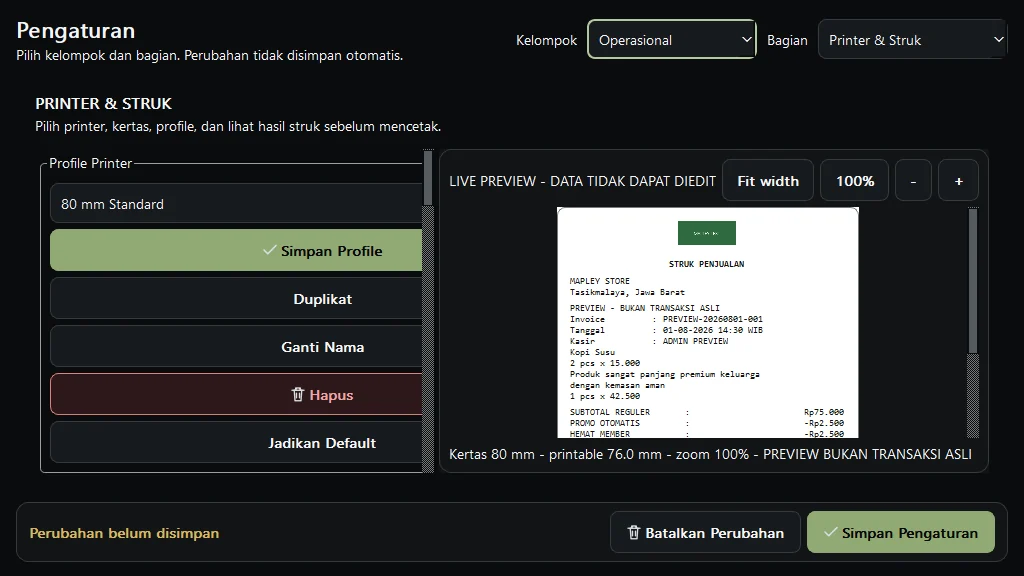Image resolution: width=1024 pixels, height=576 pixels.
Task: Click the Simpan Pengaturan button
Action: pyautogui.click(x=901, y=533)
